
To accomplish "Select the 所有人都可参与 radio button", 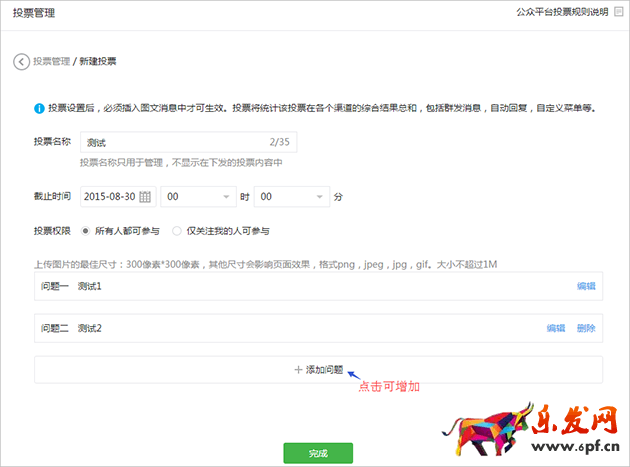I will (x=85, y=231).
